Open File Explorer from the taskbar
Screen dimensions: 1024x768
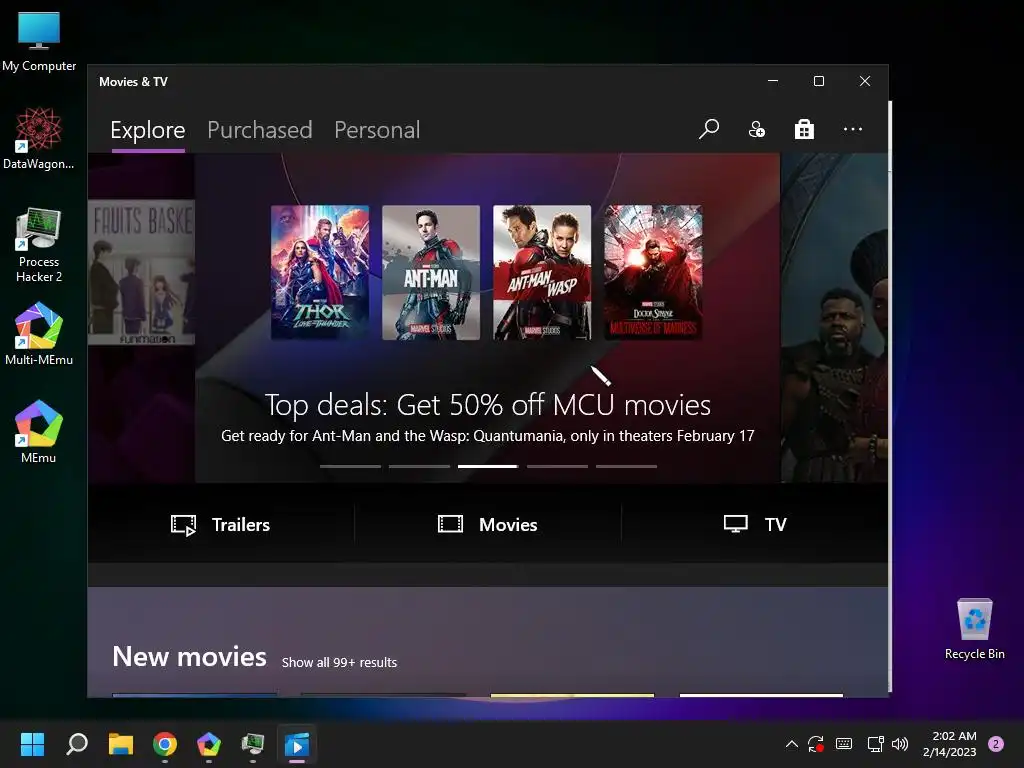point(121,744)
